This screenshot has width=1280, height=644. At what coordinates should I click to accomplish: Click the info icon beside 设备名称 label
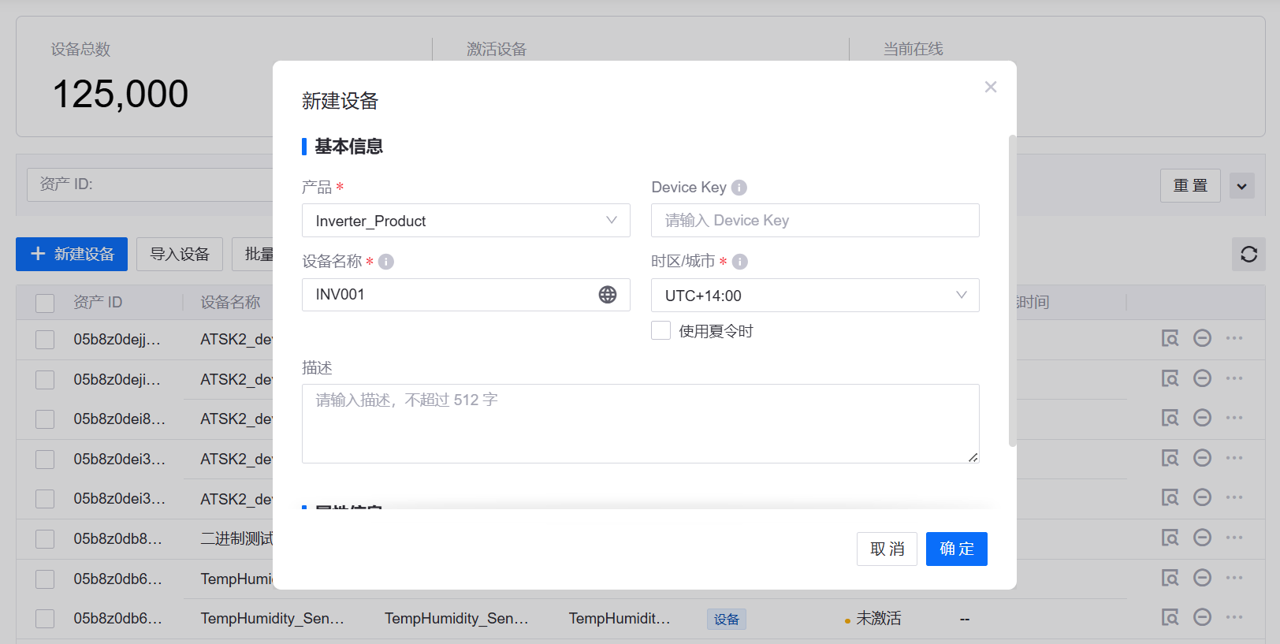coord(386,262)
